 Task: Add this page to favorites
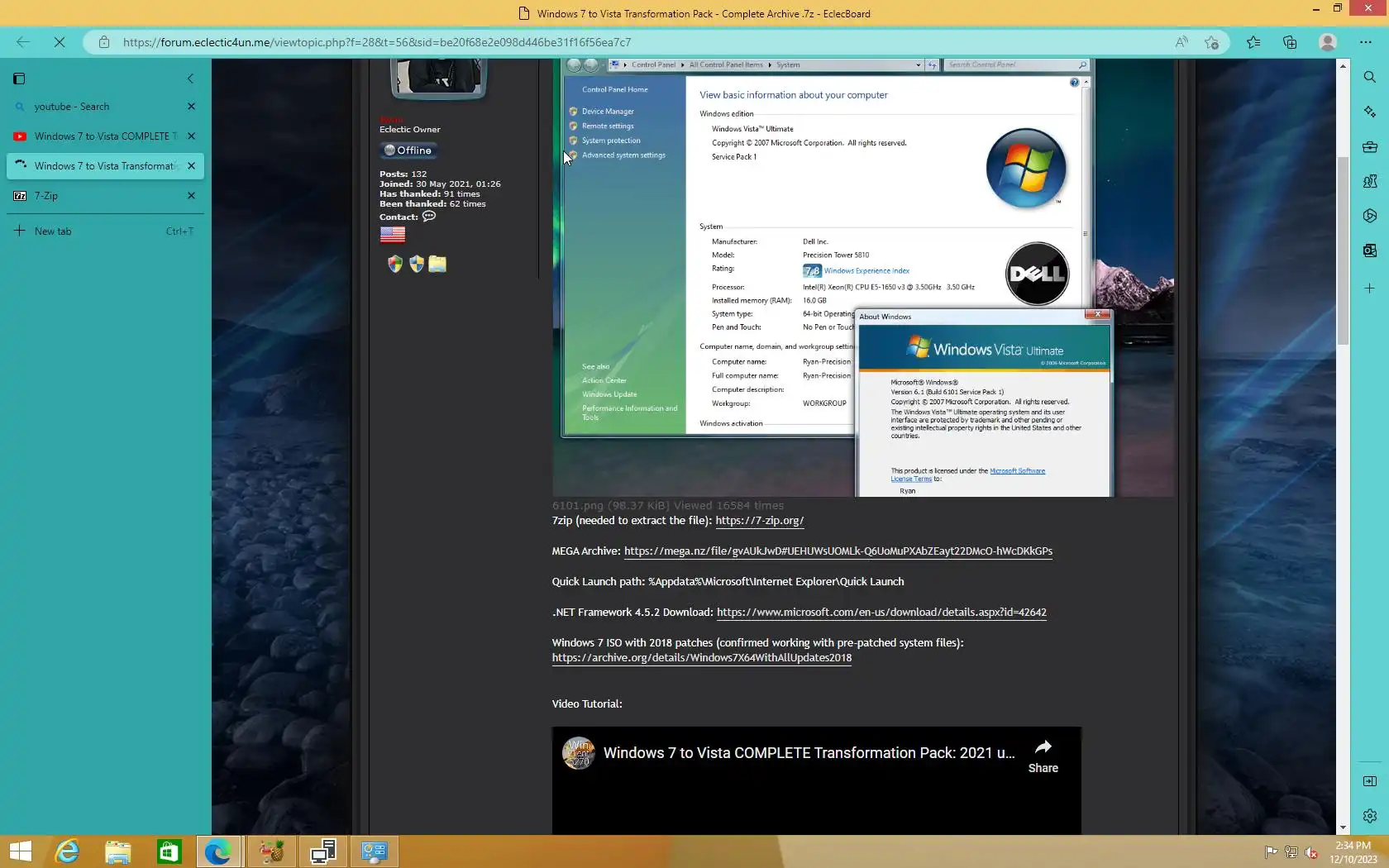1212,42
